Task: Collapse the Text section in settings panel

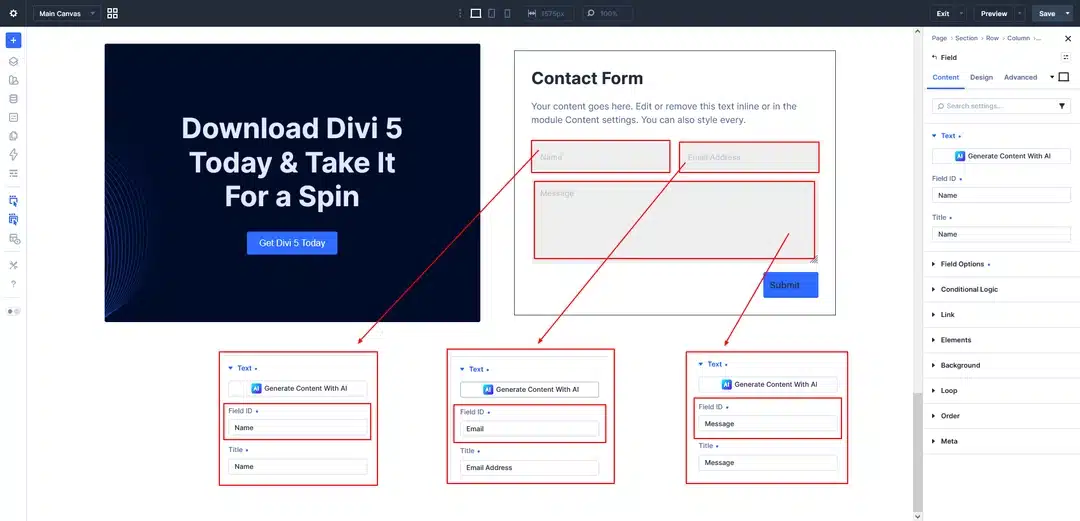Action: click(946, 136)
